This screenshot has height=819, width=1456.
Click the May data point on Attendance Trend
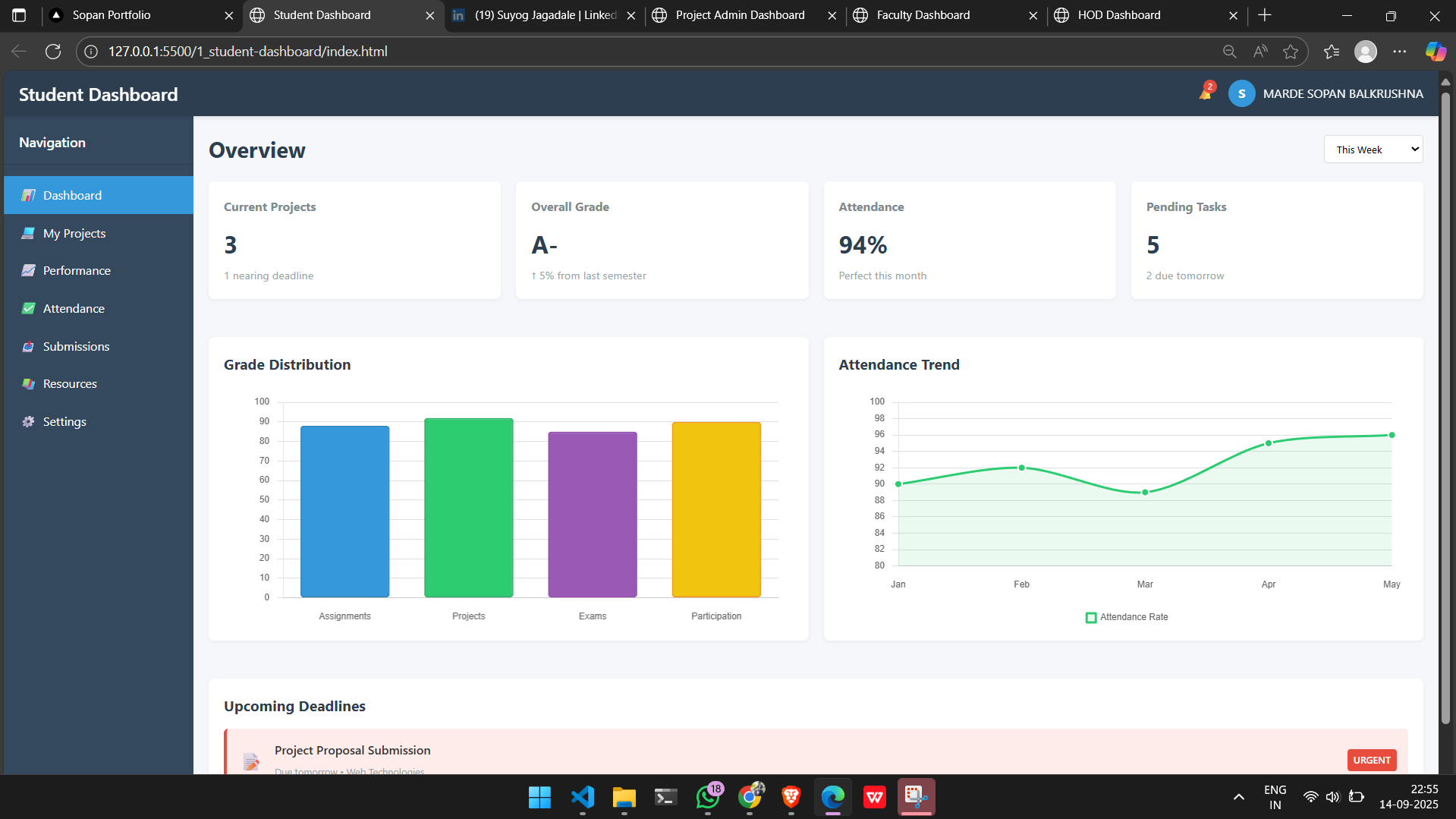(x=1392, y=435)
